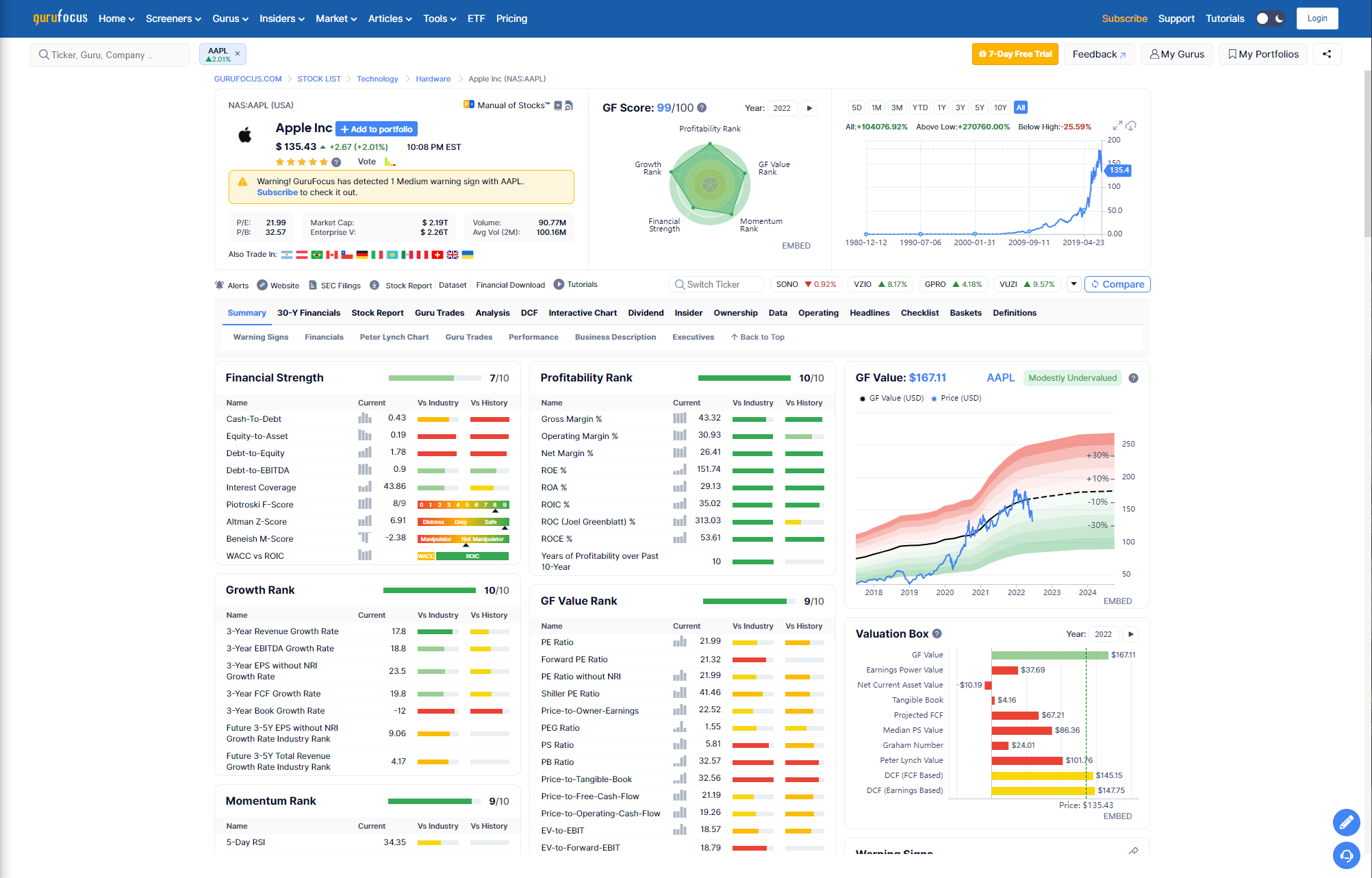Click the Compare button

[1117, 284]
